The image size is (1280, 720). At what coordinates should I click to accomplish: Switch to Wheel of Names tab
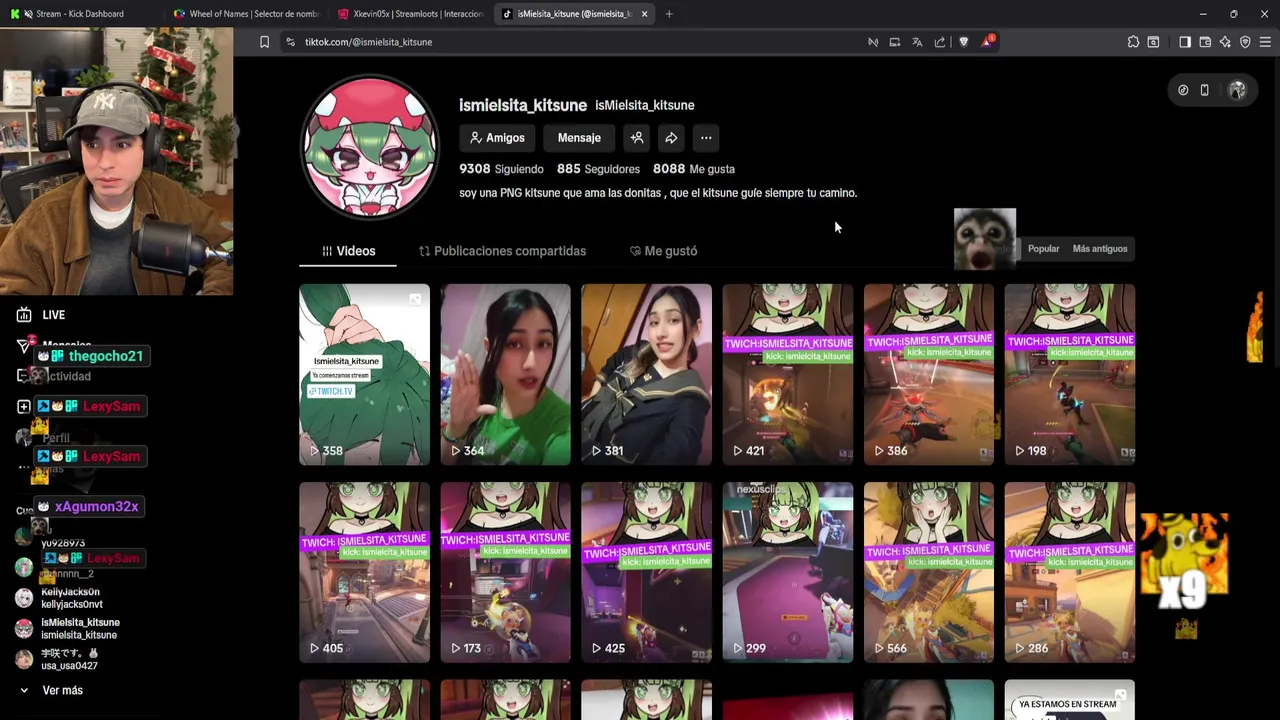pyautogui.click(x=245, y=14)
